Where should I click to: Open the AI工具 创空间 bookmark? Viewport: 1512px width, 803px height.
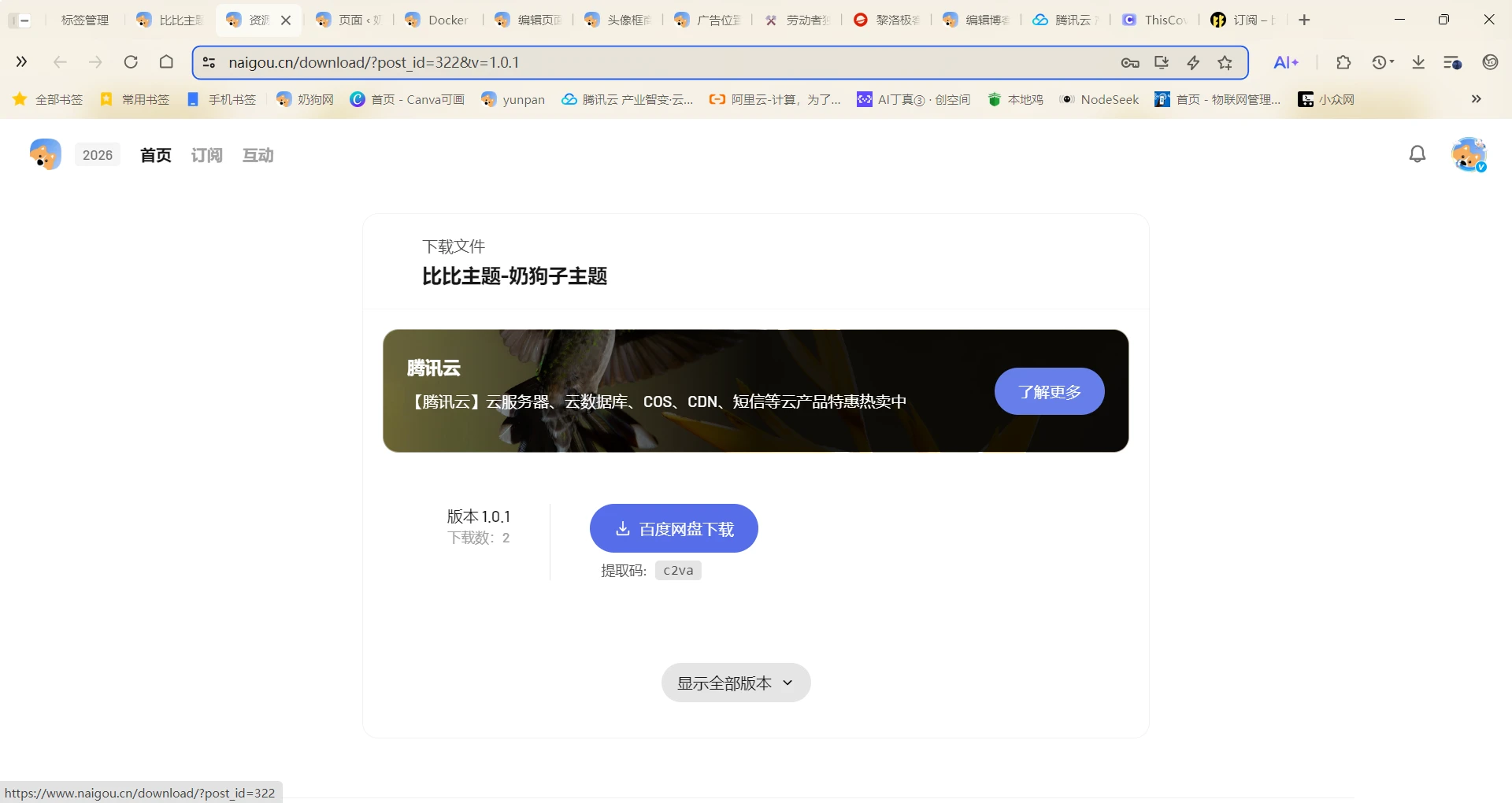[x=913, y=99]
